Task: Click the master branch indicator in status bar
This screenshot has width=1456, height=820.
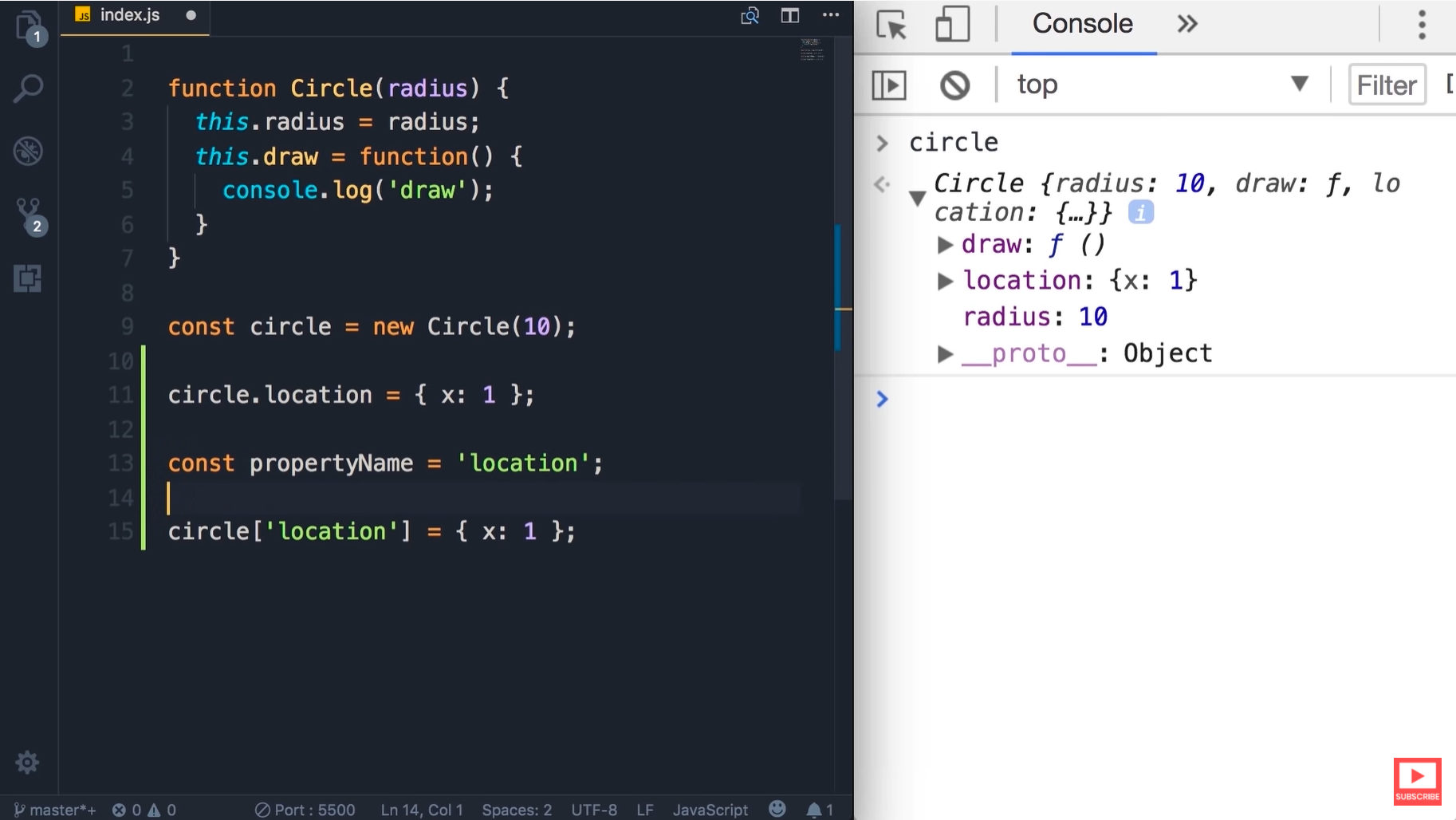Action: 55,810
